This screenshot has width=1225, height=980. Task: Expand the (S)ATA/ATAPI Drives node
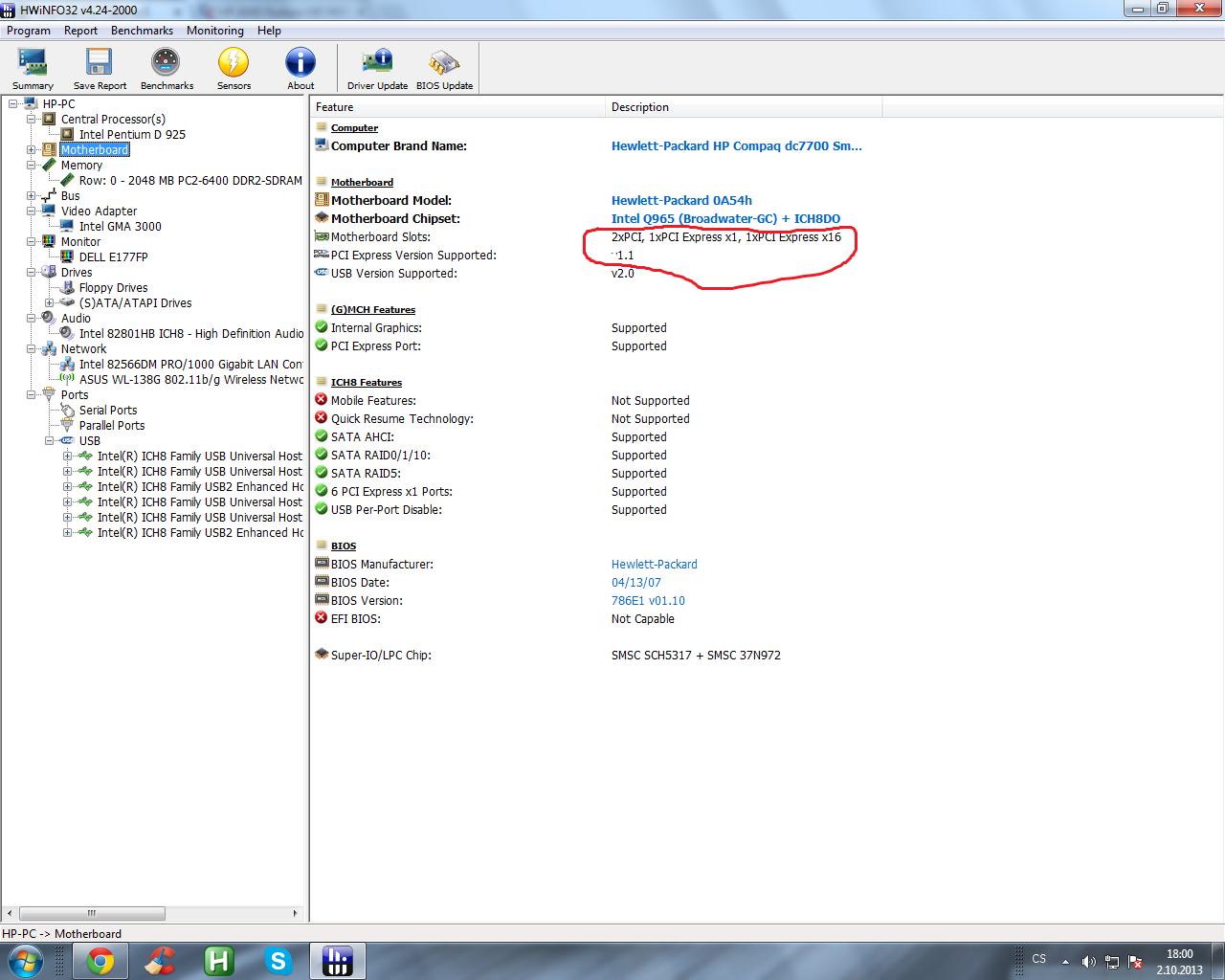pyautogui.click(x=50, y=302)
